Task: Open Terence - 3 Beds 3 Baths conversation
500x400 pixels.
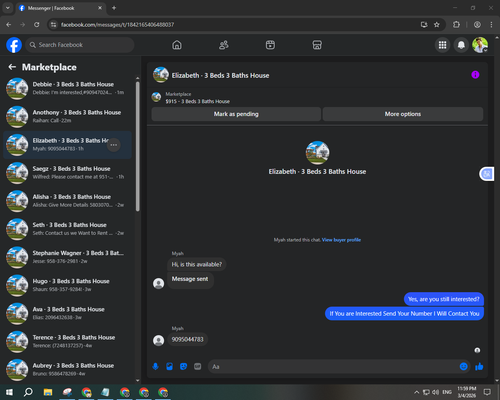Action: point(68,342)
